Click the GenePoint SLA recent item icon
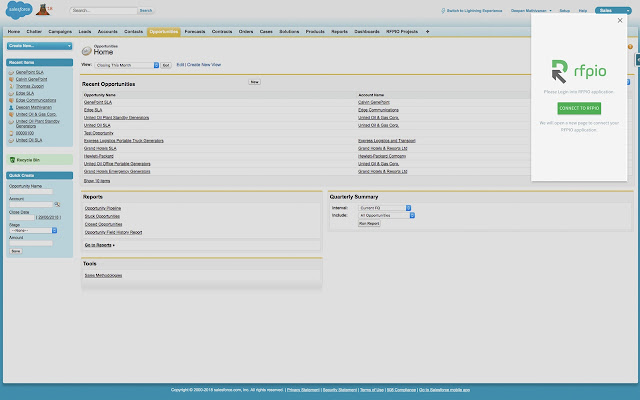Image resolution: width=640 pixels, height=400 pixels. coord(11,72)
